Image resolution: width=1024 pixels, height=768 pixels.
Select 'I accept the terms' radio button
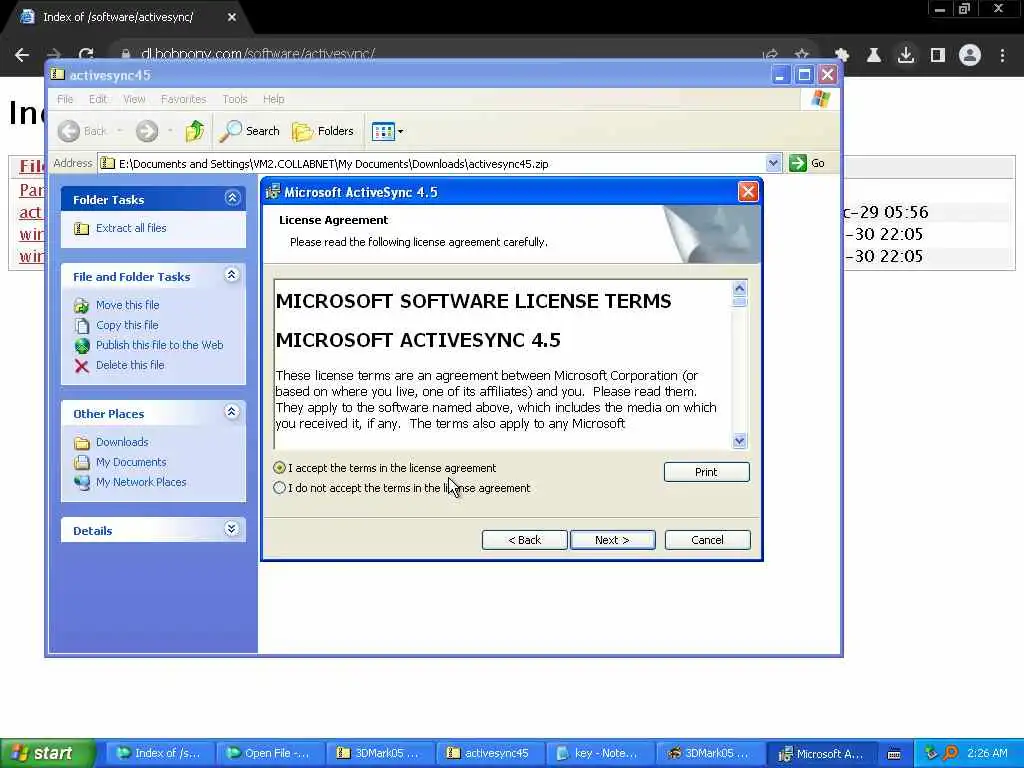[x=280, y=468]
